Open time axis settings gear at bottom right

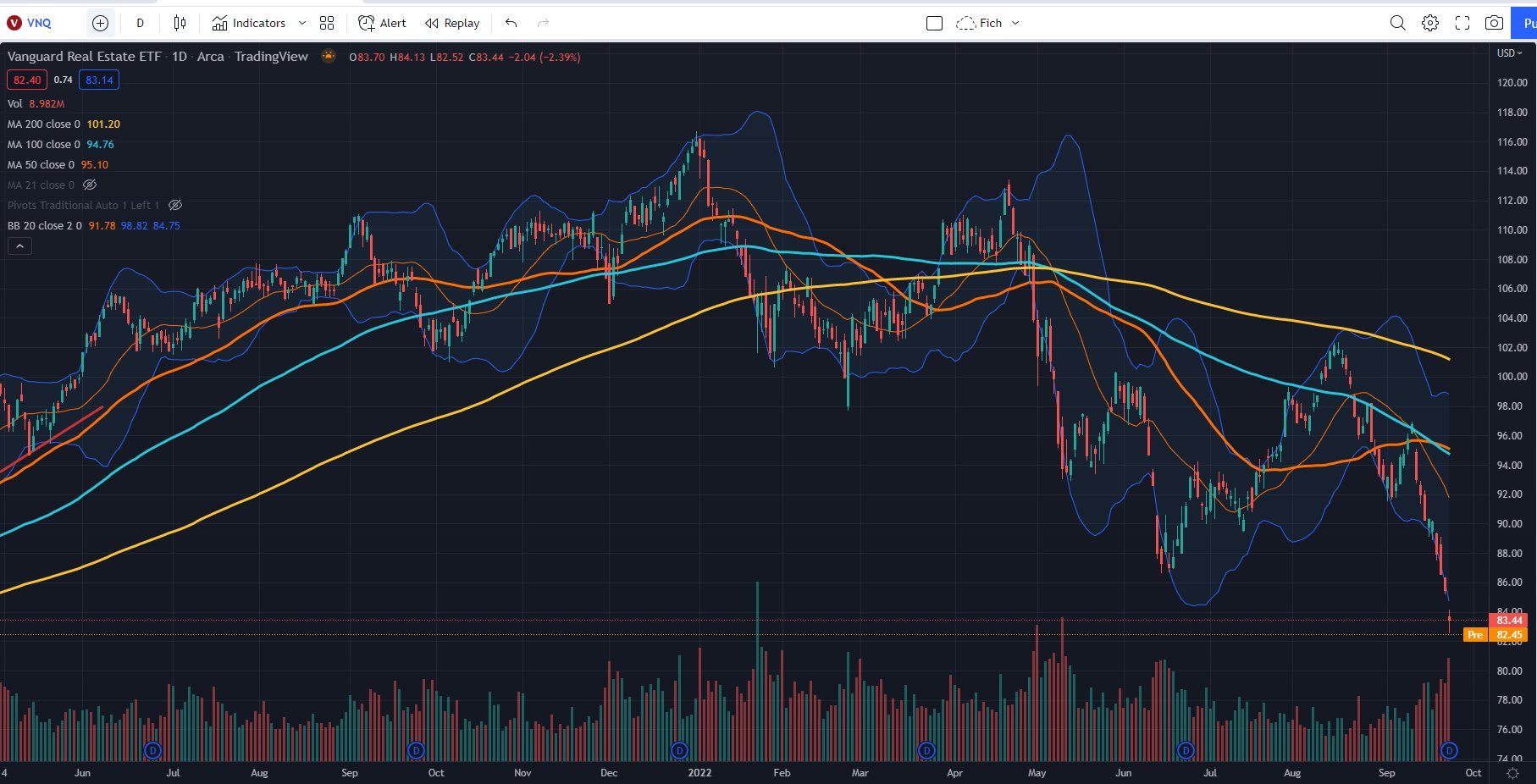tap(1512, 773)
